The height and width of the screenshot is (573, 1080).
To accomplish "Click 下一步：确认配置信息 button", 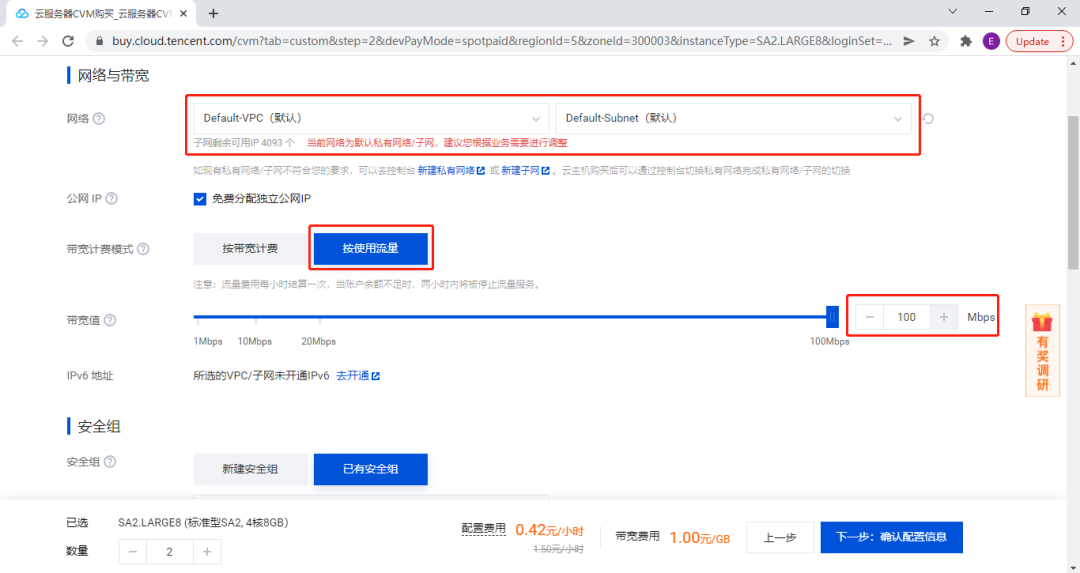I will (891, 537).
